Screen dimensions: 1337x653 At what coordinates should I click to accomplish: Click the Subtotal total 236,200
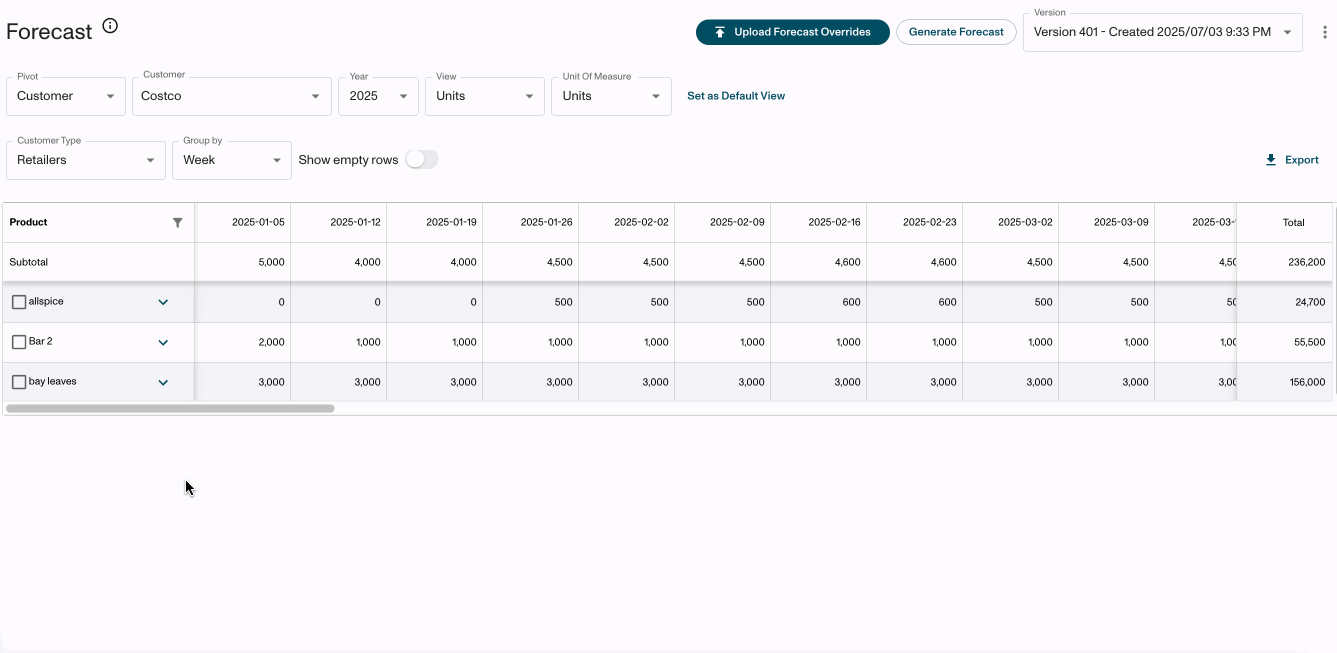(1307, 262)
